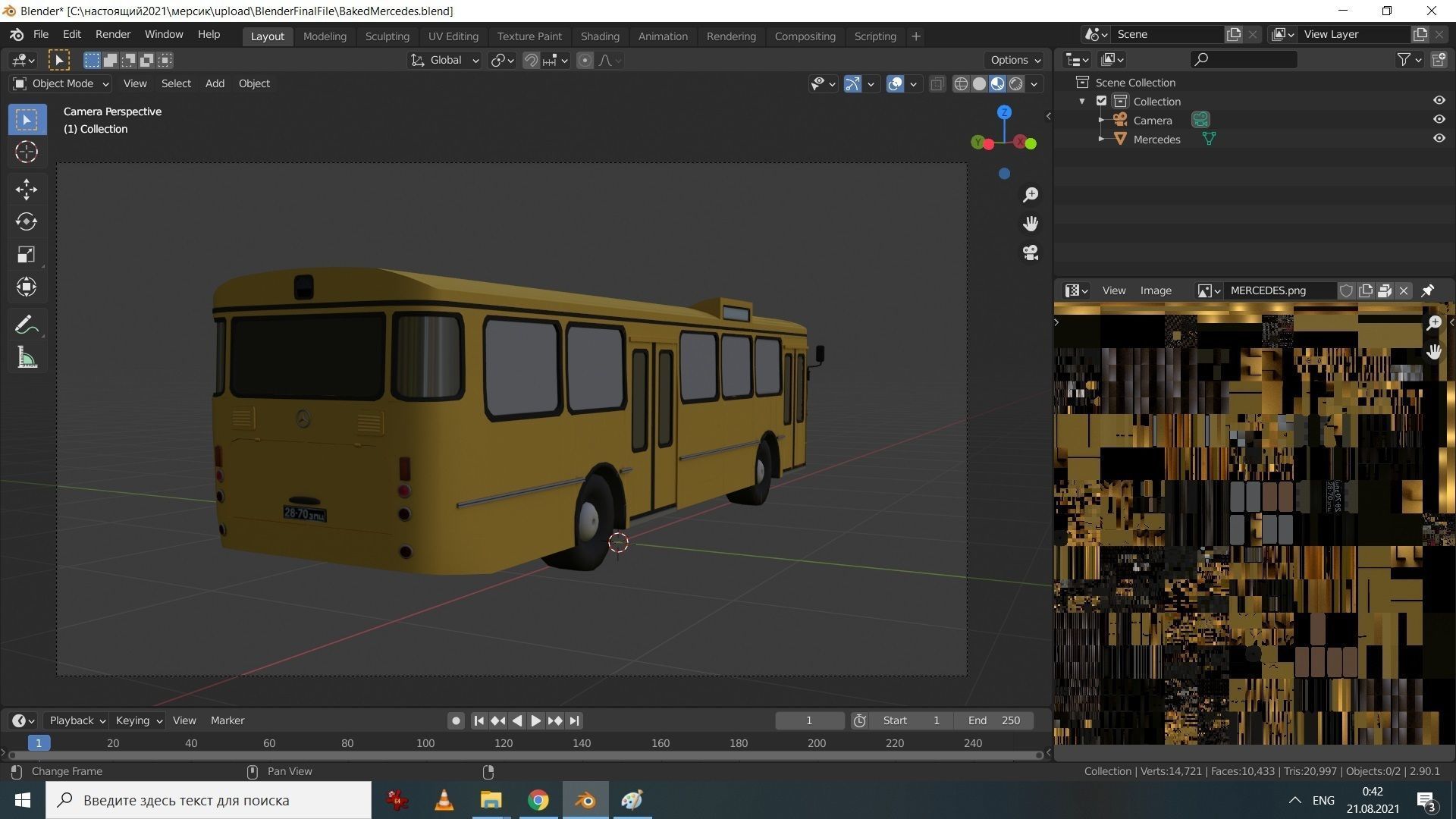This screenshot has width=1456, height=819.
Task: Select the Scale tool
Action: pyautogui.click(x=27, y=254)
